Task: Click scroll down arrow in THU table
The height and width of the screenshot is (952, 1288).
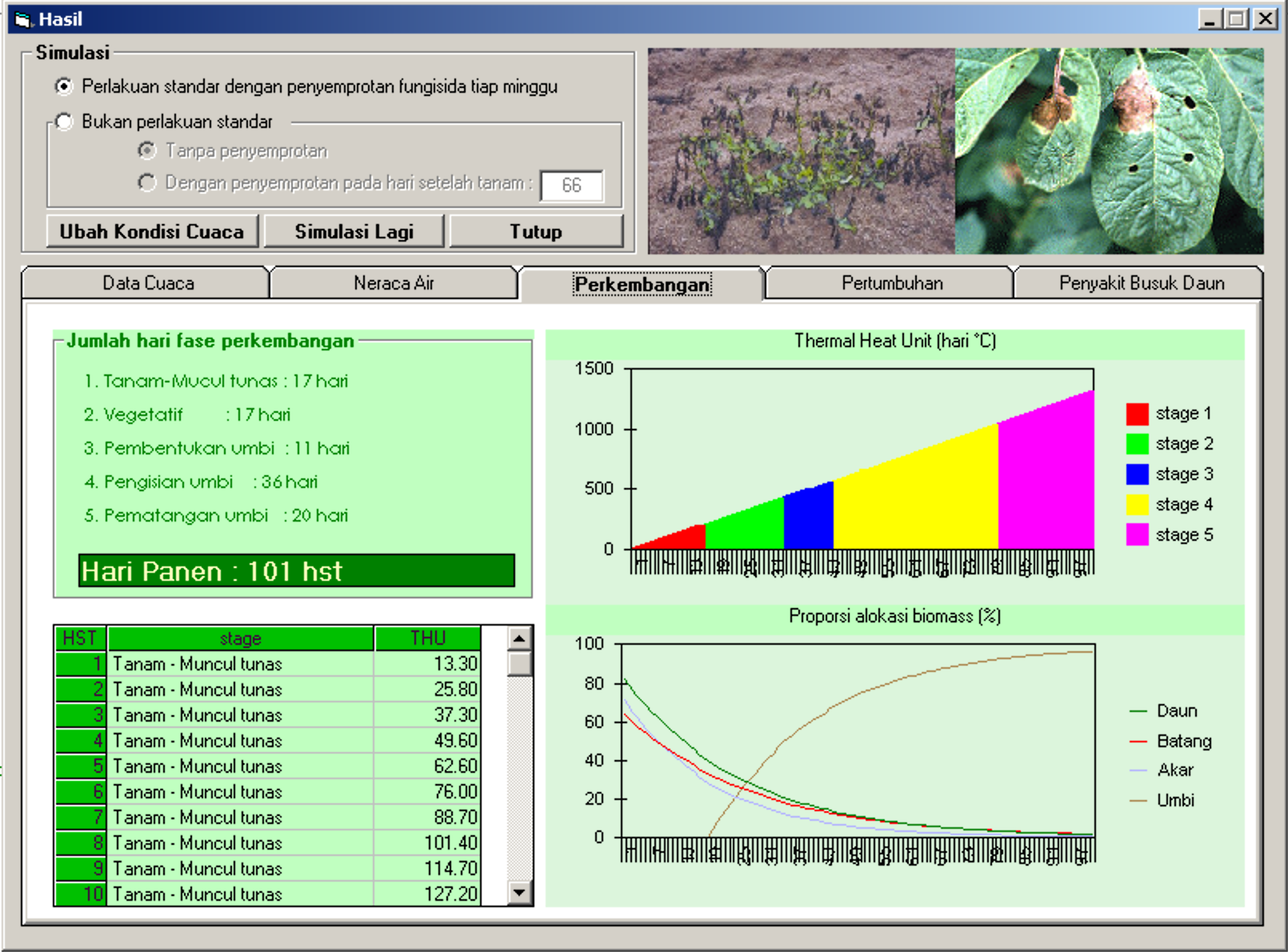Action: 520,892
